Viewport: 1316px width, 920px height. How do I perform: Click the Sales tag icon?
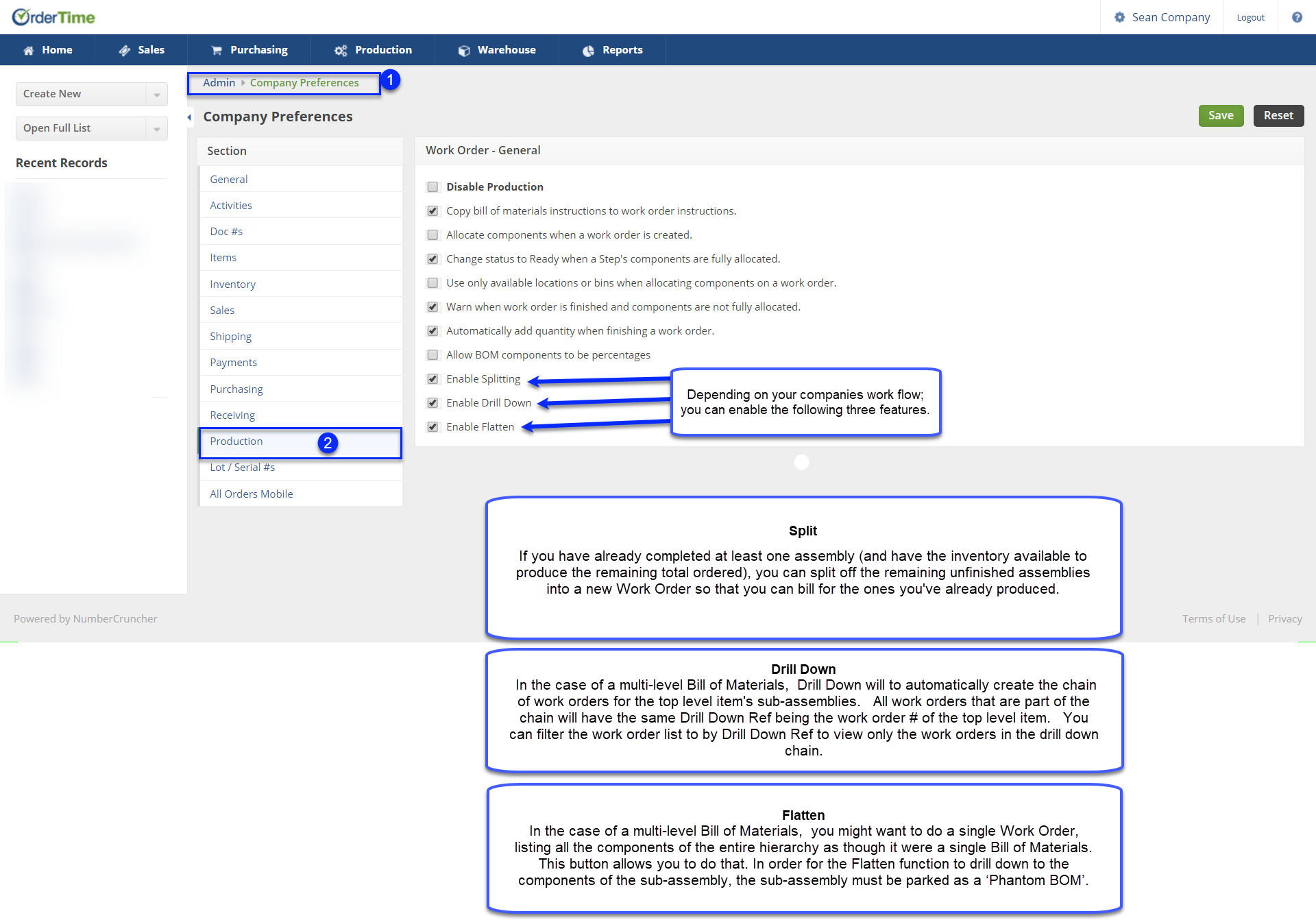pos(124,50)
